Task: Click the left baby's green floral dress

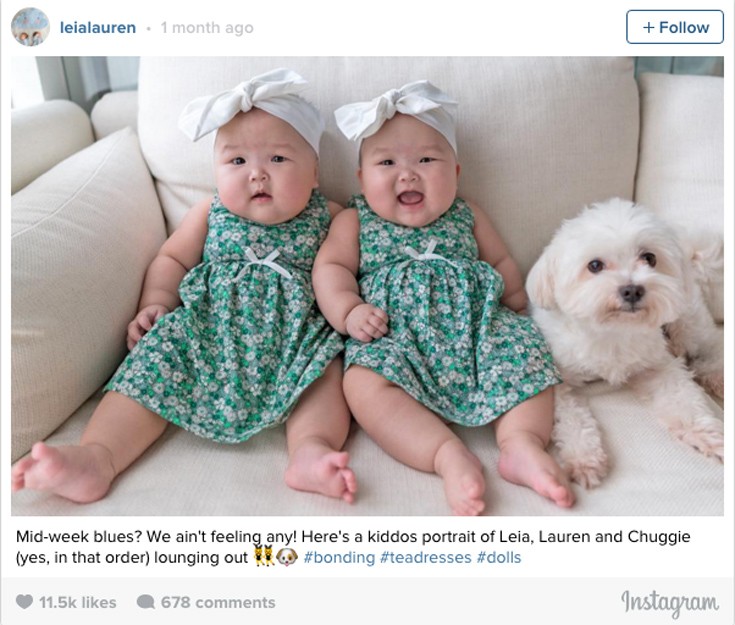Action: (x=225, y=319)
